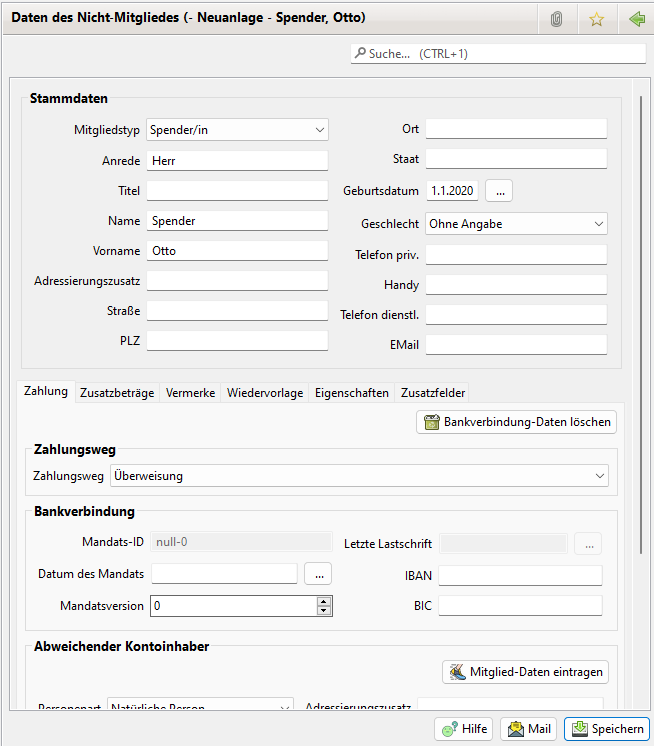The width and height of the screenshot is (654, 746).
Task: Select the Eigenschaften tab
Action: click(x=351, y=393)
